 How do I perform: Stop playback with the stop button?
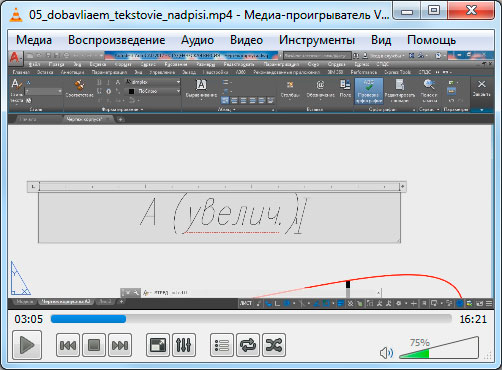click(94, 345)
